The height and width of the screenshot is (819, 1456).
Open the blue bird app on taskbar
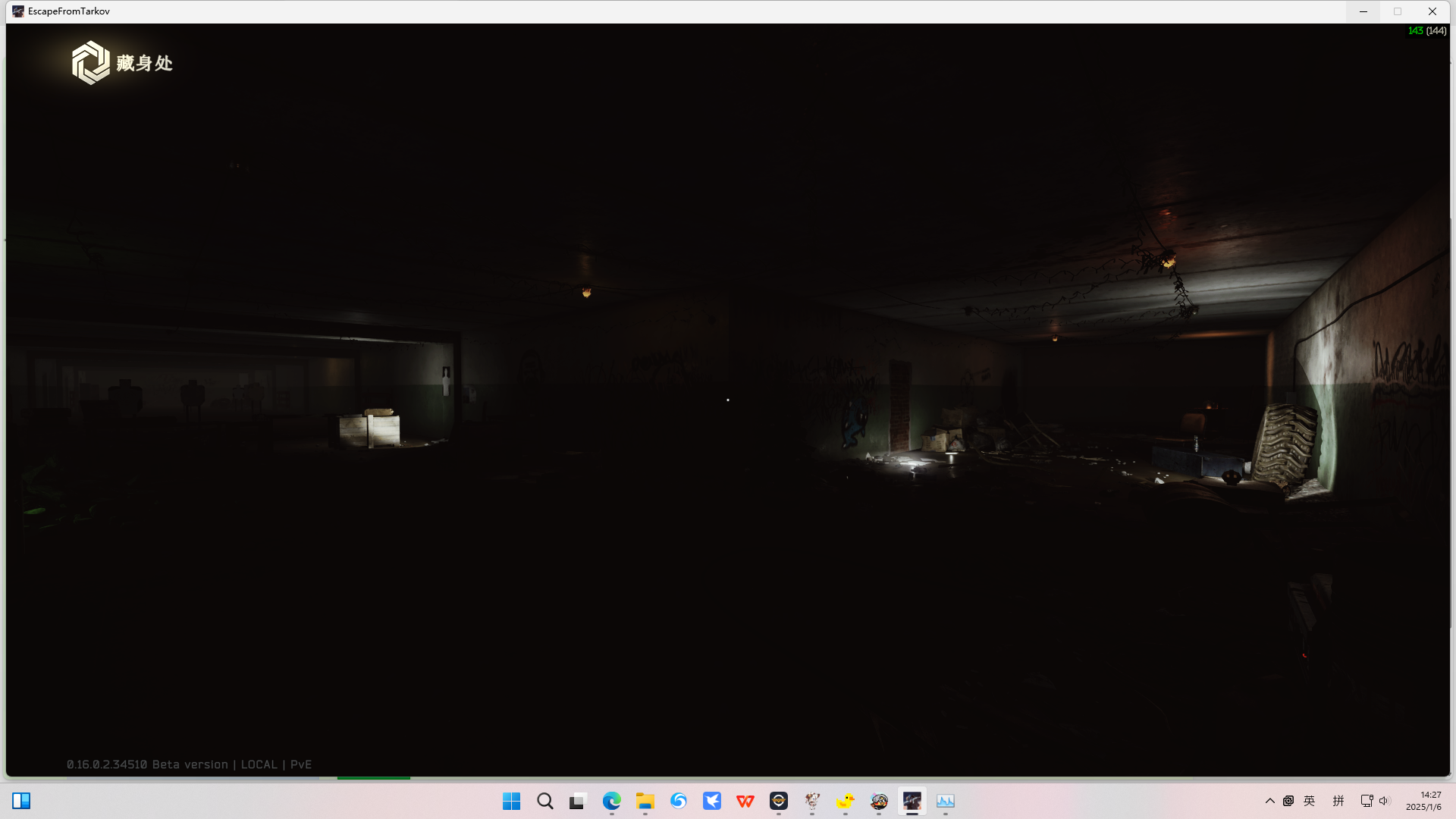click(712, 801)
